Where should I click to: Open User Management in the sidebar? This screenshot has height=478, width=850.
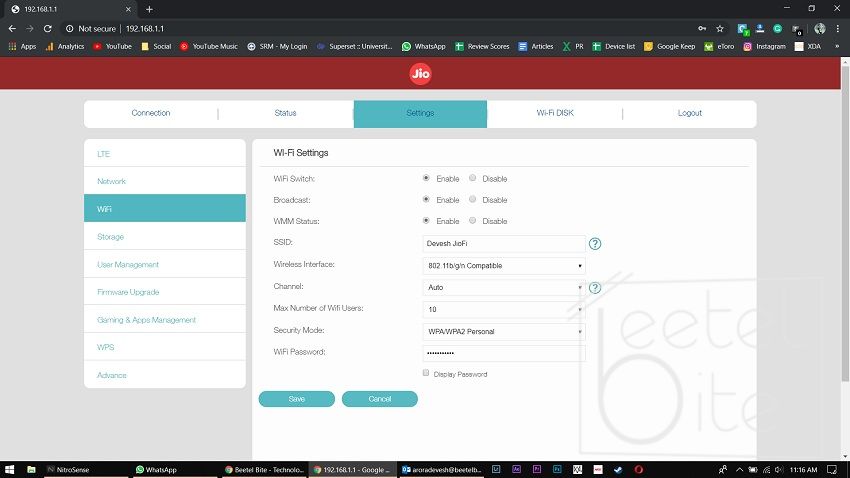pyautogui.click(x=165, y=264)
